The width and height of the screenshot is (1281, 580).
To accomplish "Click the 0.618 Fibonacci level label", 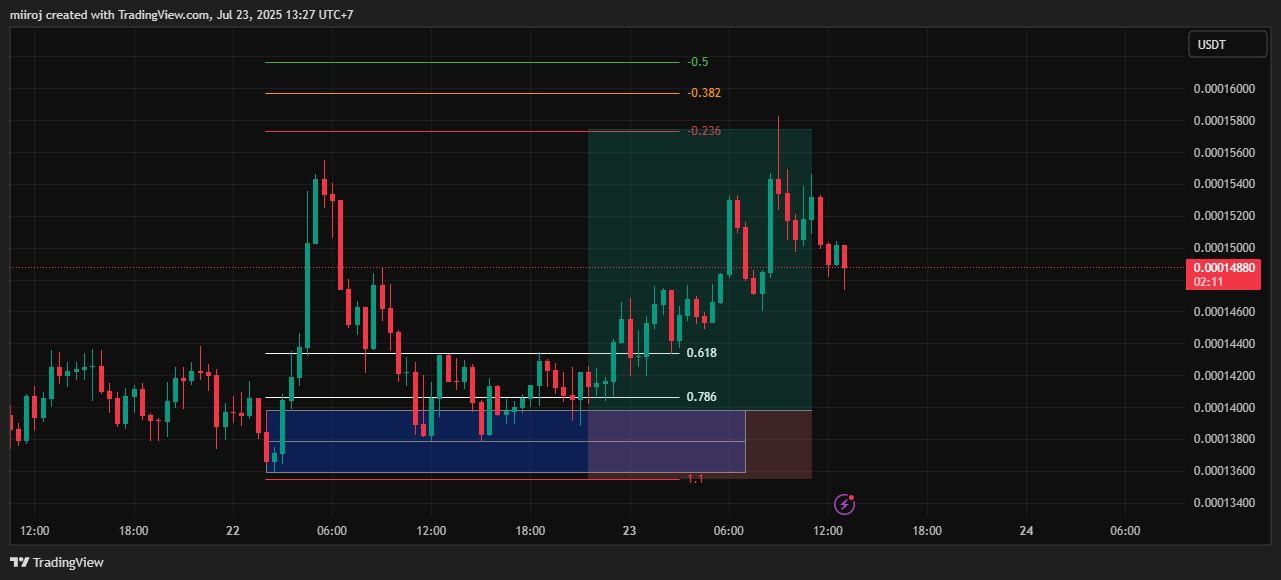I will (702, 353).
